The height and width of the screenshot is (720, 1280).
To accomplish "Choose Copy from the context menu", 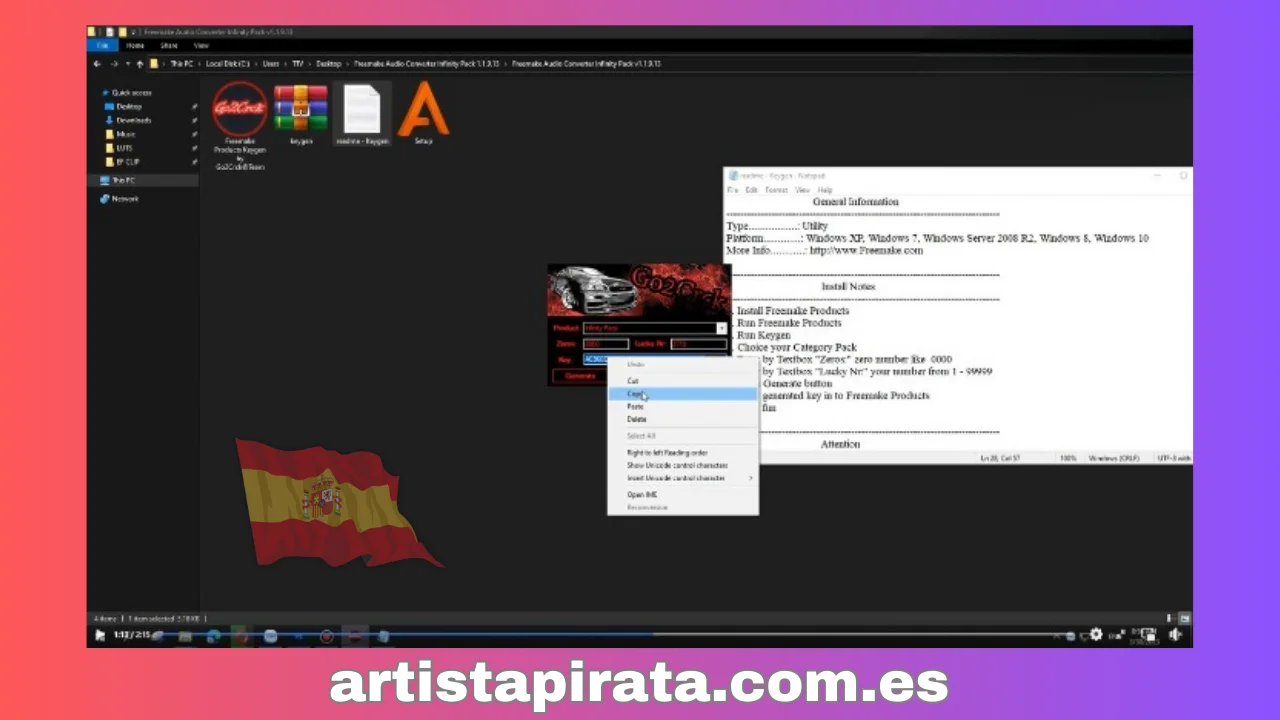I will (x=634, y=394).
